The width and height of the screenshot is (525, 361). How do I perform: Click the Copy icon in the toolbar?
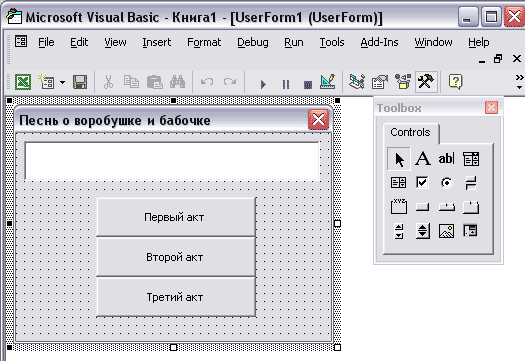pos(131,82)
